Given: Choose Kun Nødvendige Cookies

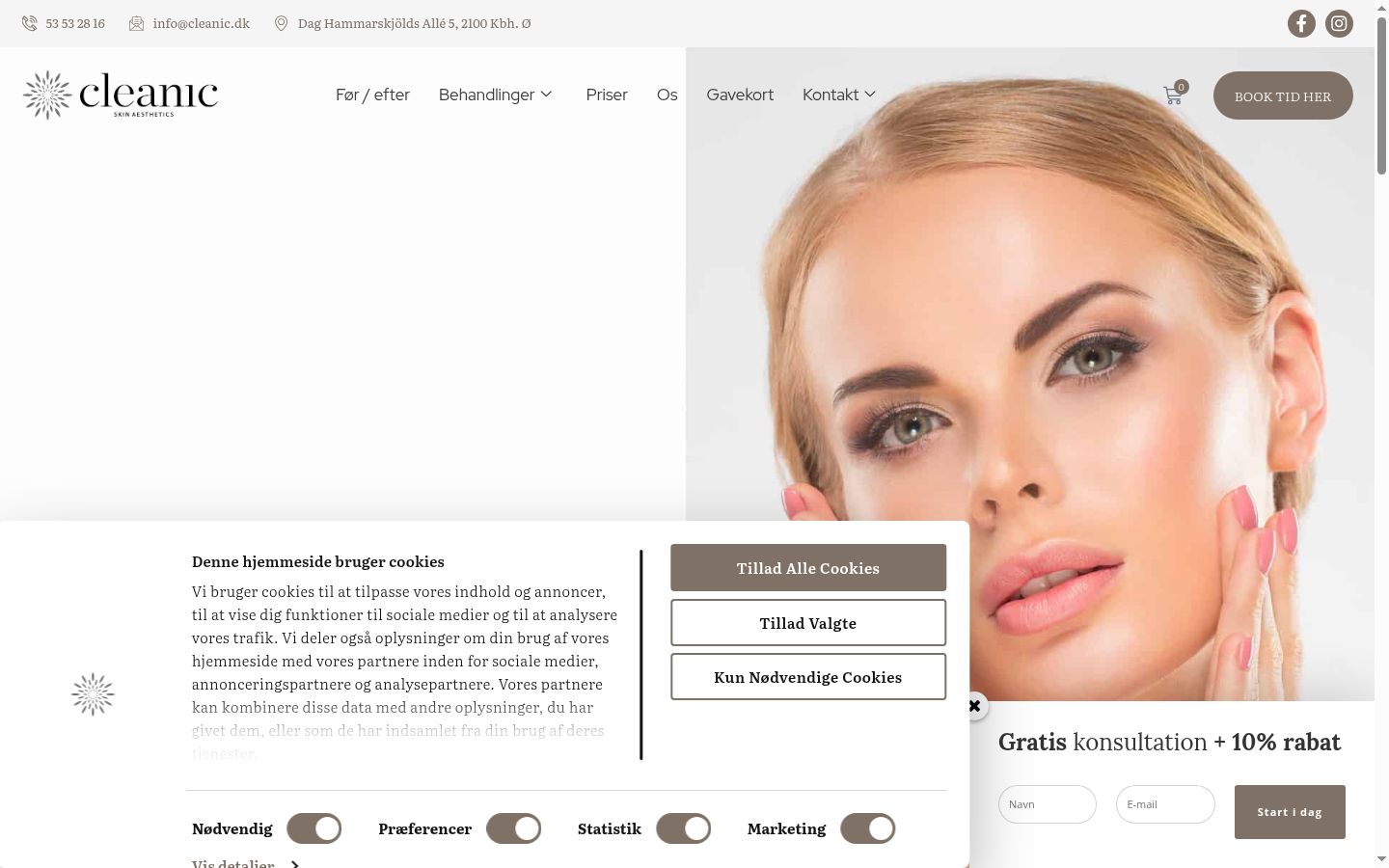Looking at the screenshot, I should 808,677.
